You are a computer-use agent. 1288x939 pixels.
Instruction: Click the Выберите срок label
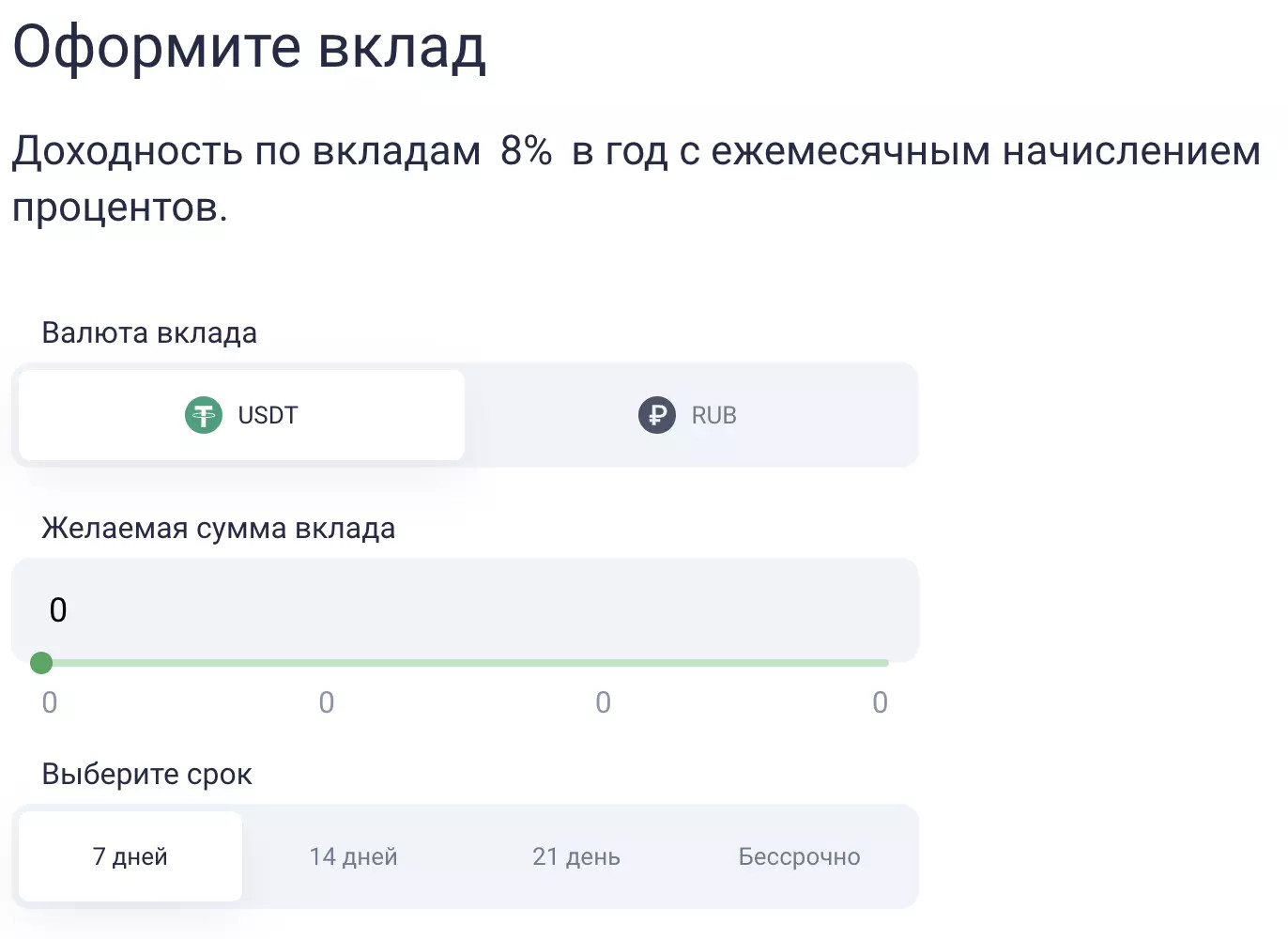pos(146,775)
